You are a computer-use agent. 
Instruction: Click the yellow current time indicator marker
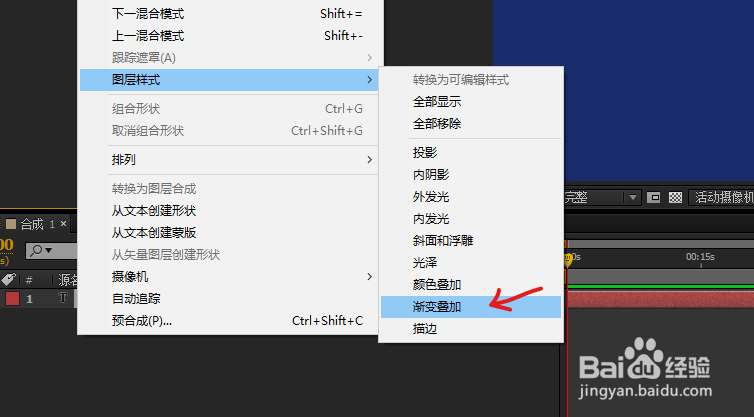(x=568, y=260)
